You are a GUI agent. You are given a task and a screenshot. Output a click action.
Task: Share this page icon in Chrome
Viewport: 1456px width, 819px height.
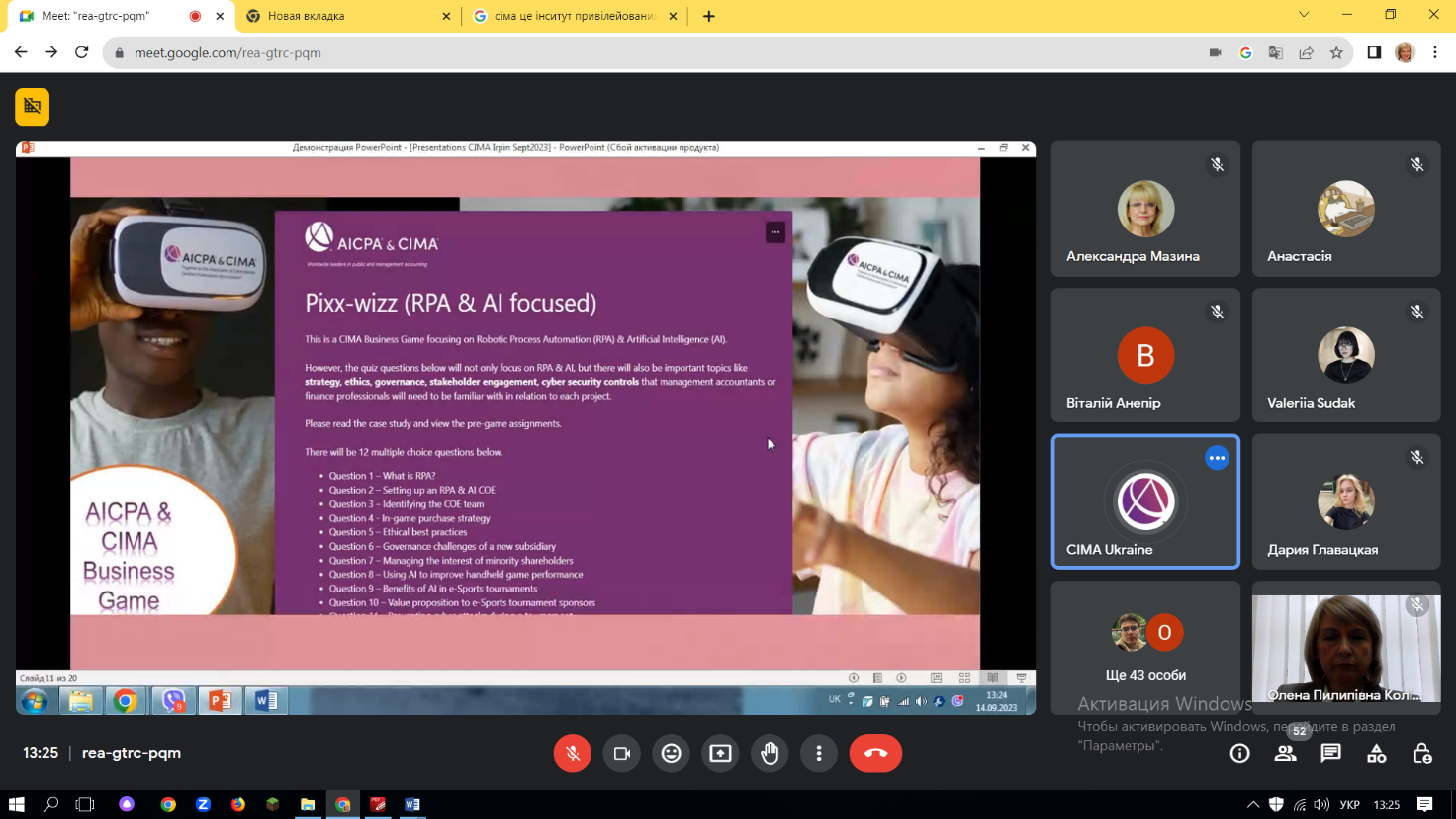coord(1306,53)
